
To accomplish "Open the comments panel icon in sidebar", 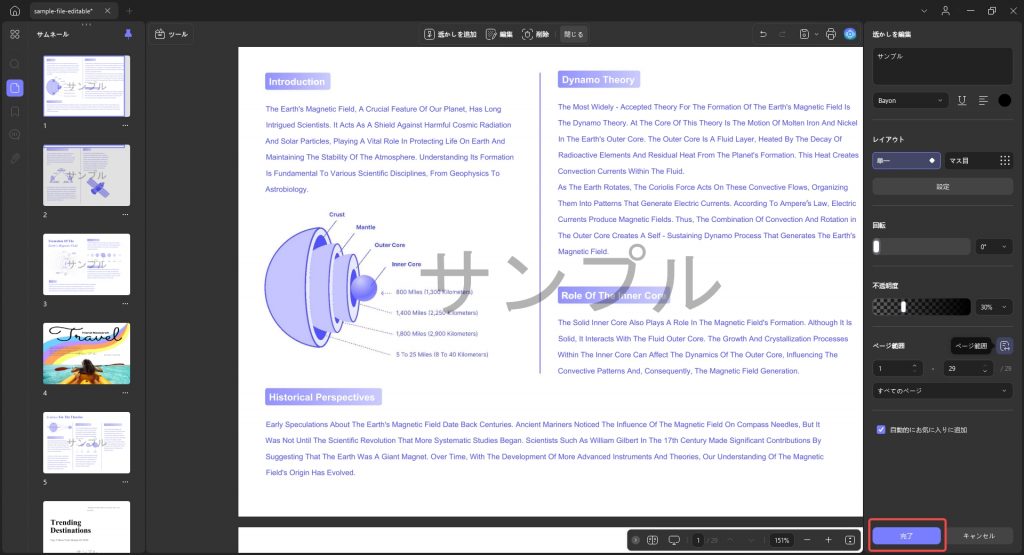I will tap(14, 135).
